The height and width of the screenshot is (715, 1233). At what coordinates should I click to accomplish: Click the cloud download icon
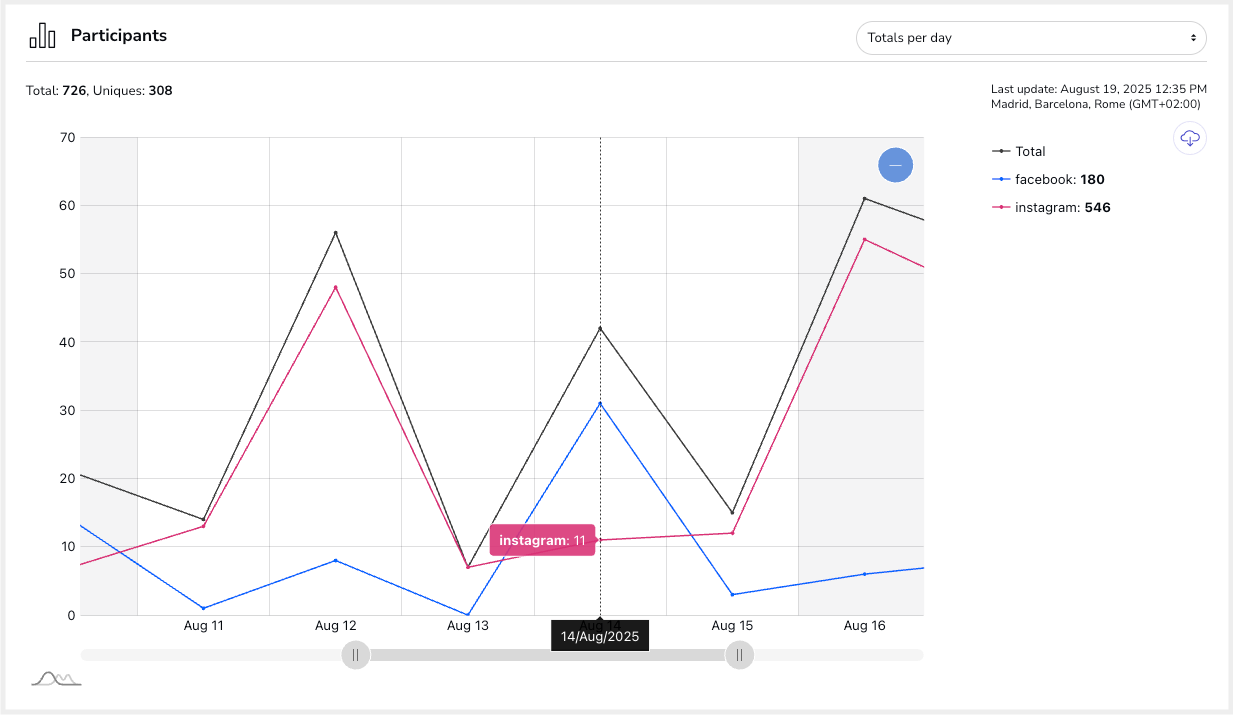[1190, 138]
